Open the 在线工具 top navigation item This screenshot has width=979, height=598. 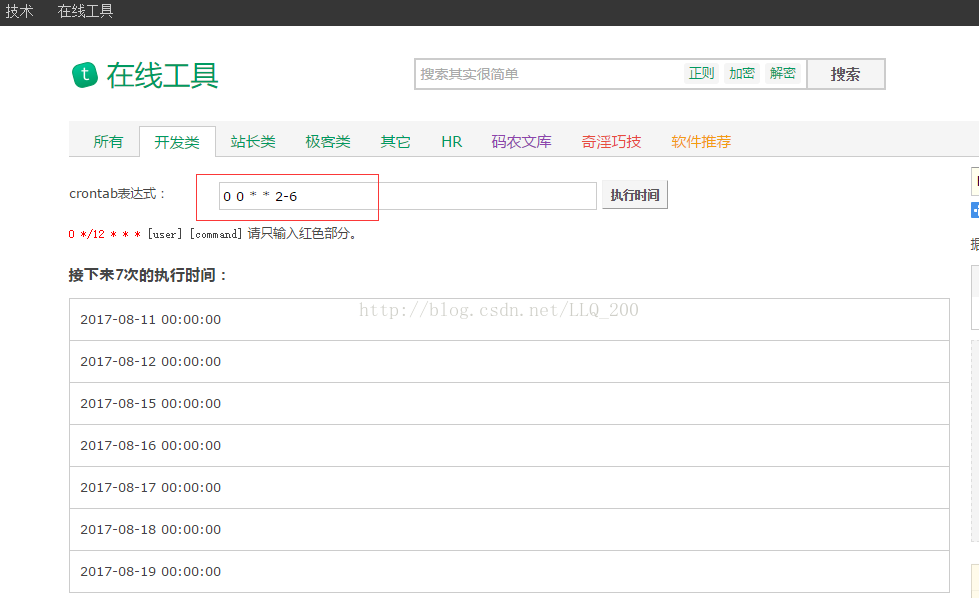pyautogui.click(x=85, y=11)
